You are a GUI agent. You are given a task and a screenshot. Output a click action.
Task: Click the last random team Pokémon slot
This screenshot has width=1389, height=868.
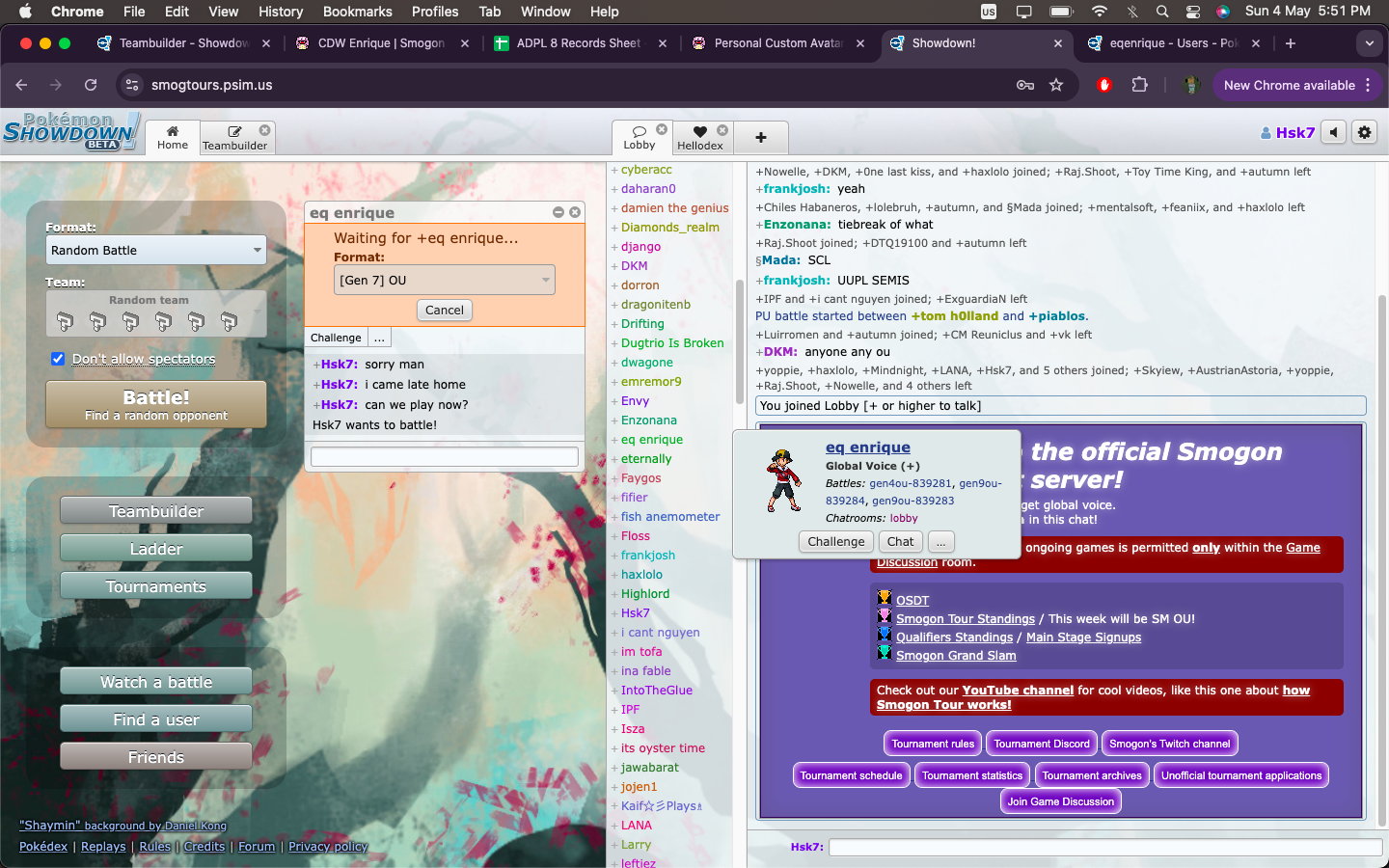click(229, 320)
